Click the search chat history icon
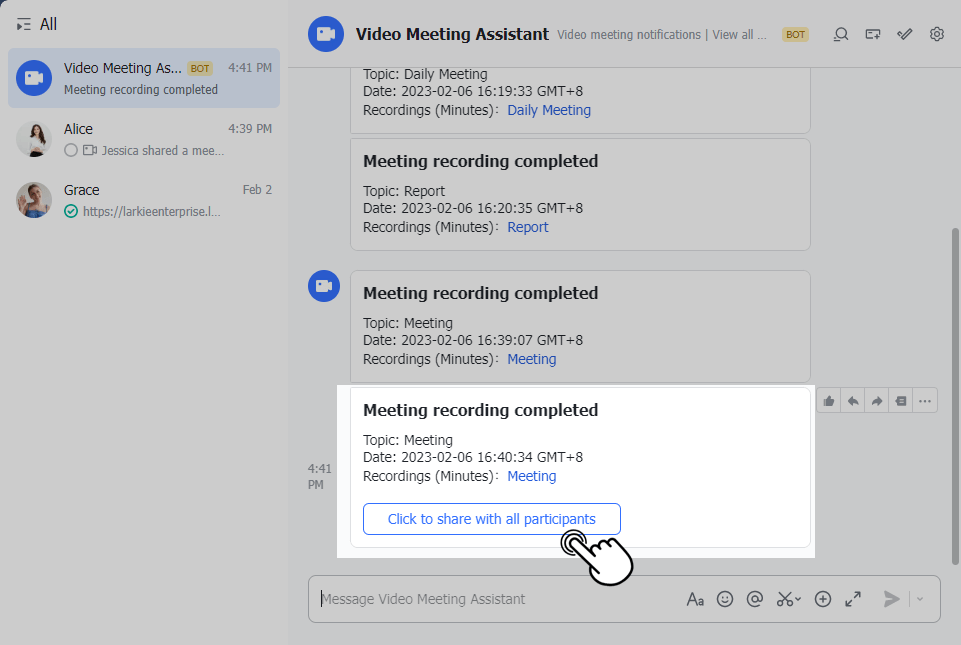Image resolution: width=961 pixels, height=645 pixels. (841, 34)
